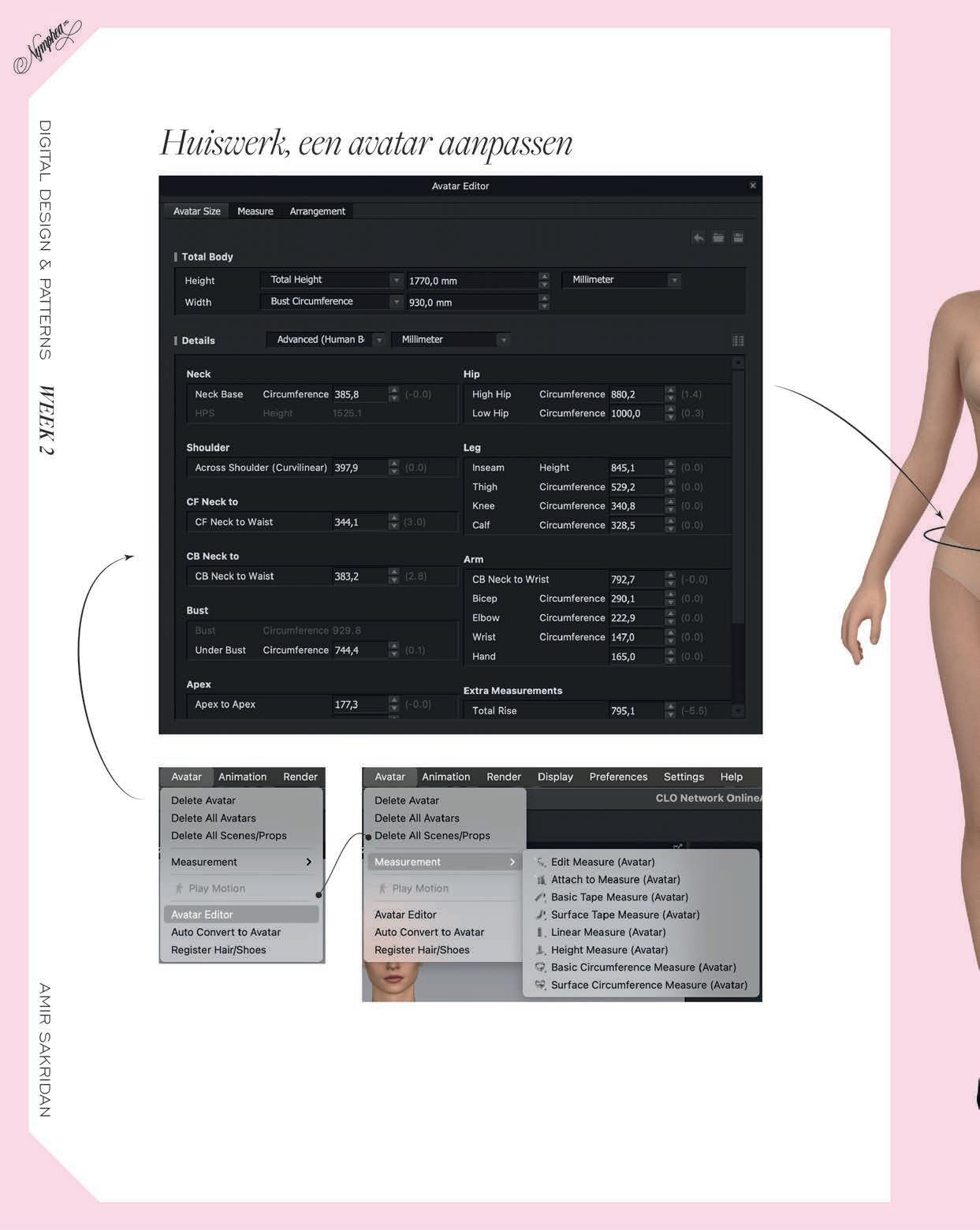Click the reset arrow icon in Avatar Editor
The width and height of the screenshot is (980, 1230).
[698, 237]
